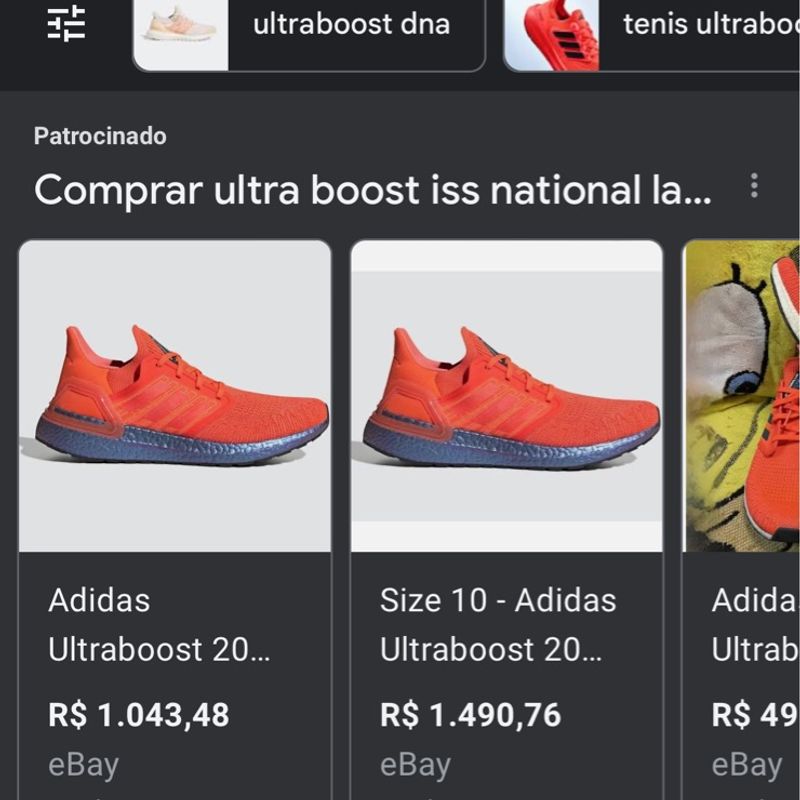Click eBay seller under the first listing
Viewport: 800px width, 800px height.
pos(84,765)
